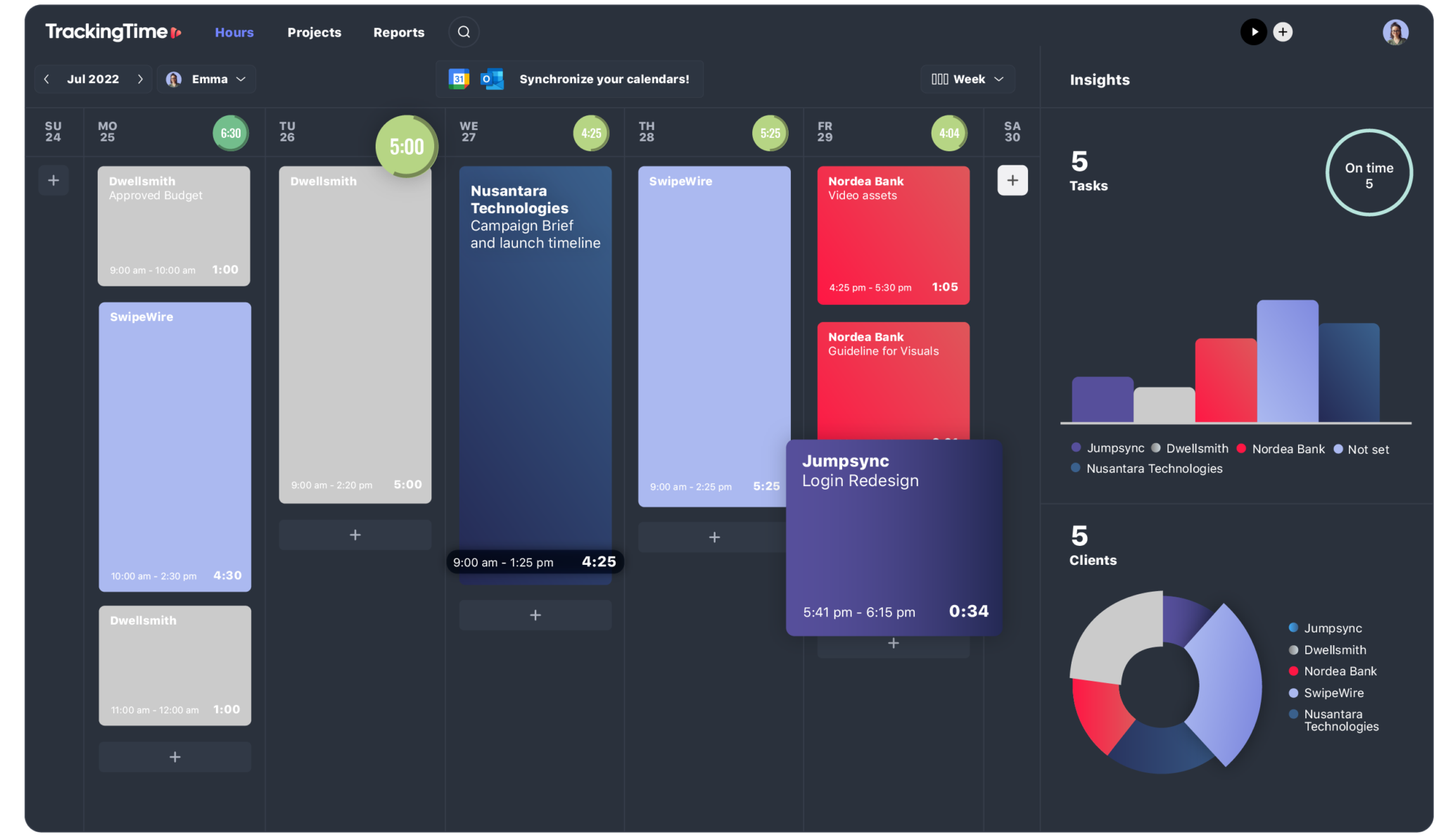The height and width of the screenshot is (840, 1441).
Task: Switch to the Projects tab
Action: click(x=314, y=32)
